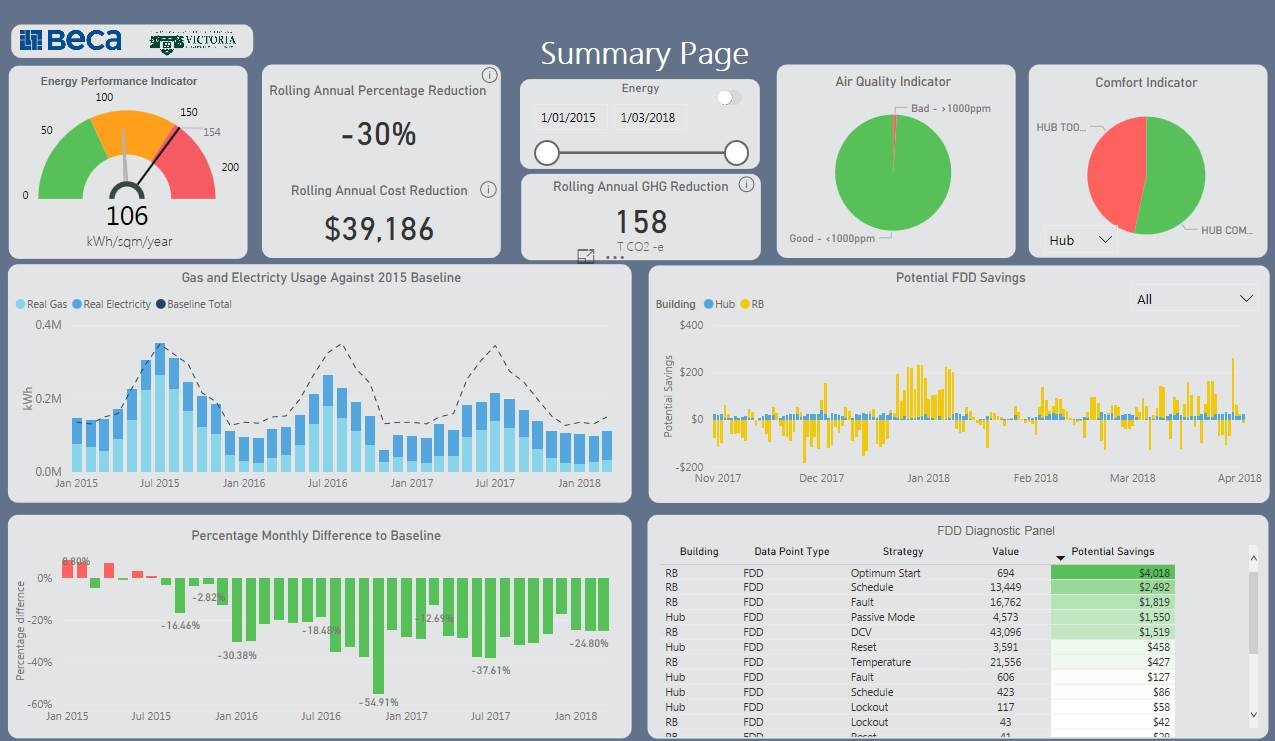Click the 1/03/2018 end date field
The width and height of the screenshot is (1275, 741).
click(648, 118)
